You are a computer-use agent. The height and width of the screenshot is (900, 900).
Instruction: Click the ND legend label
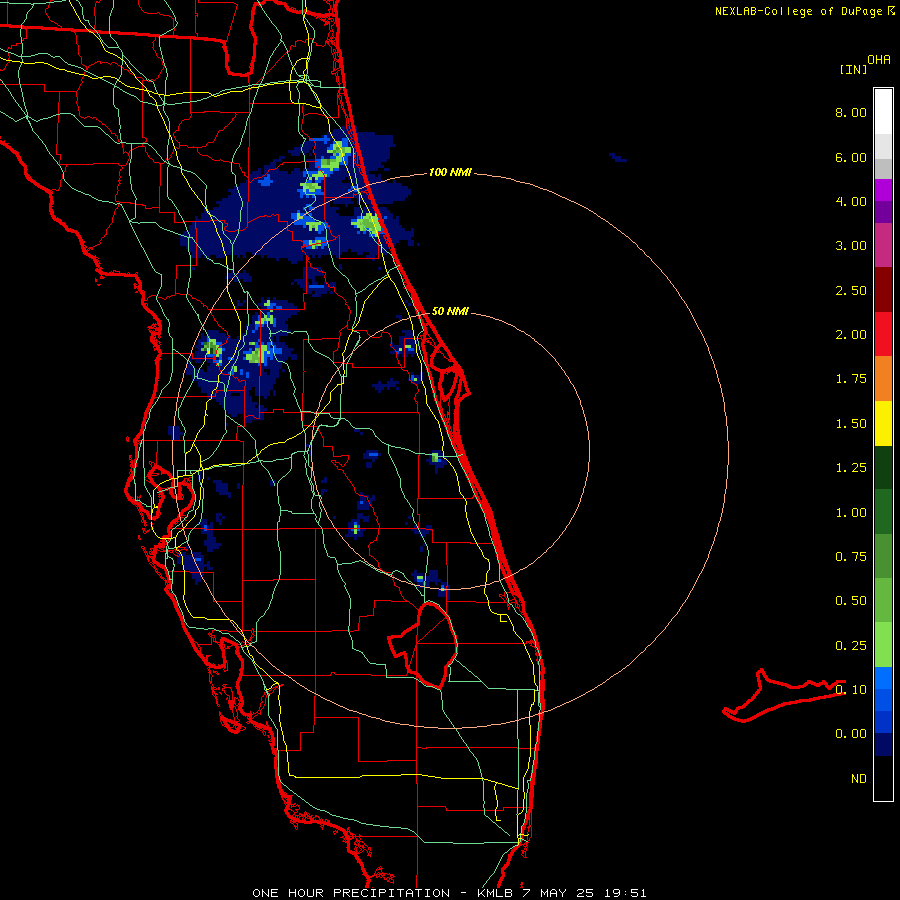pos(859,779)
